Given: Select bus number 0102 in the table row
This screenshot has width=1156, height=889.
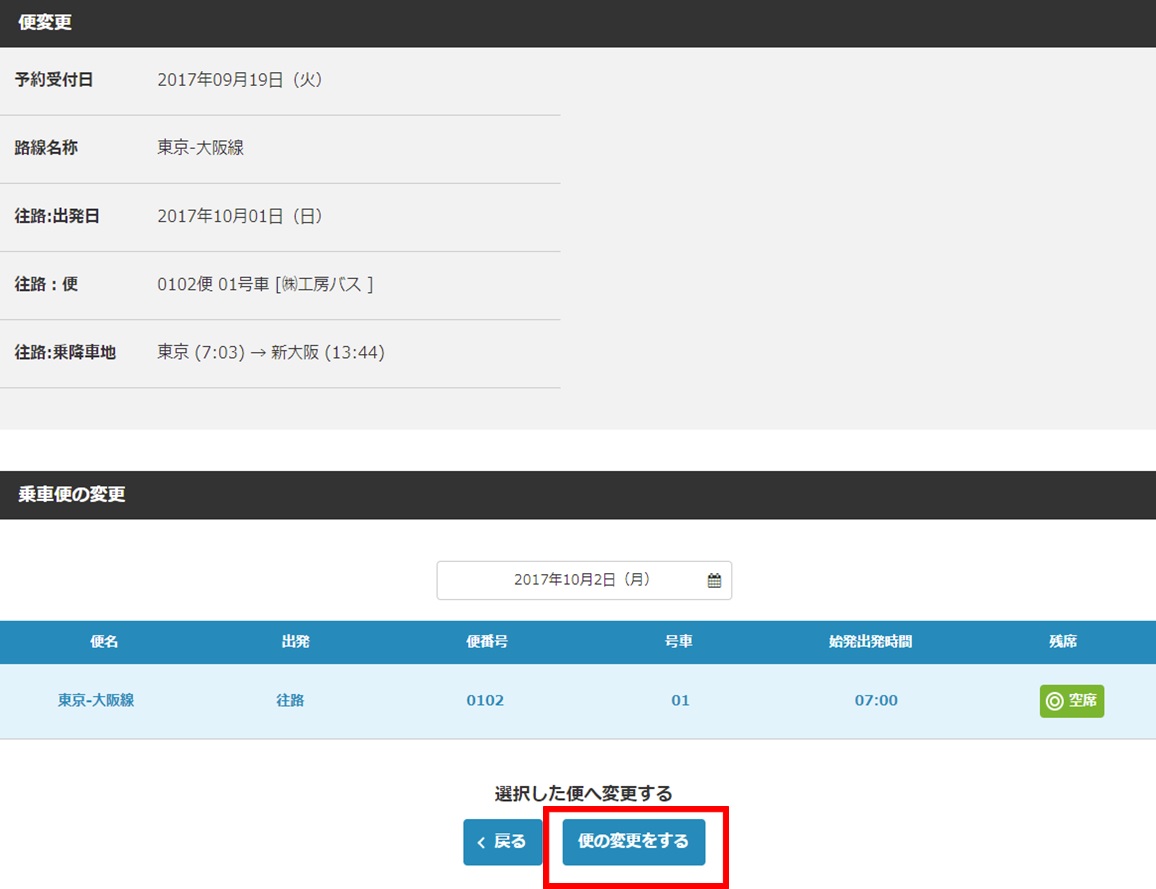Looking at the screenshot, I should tap(485, 701).
